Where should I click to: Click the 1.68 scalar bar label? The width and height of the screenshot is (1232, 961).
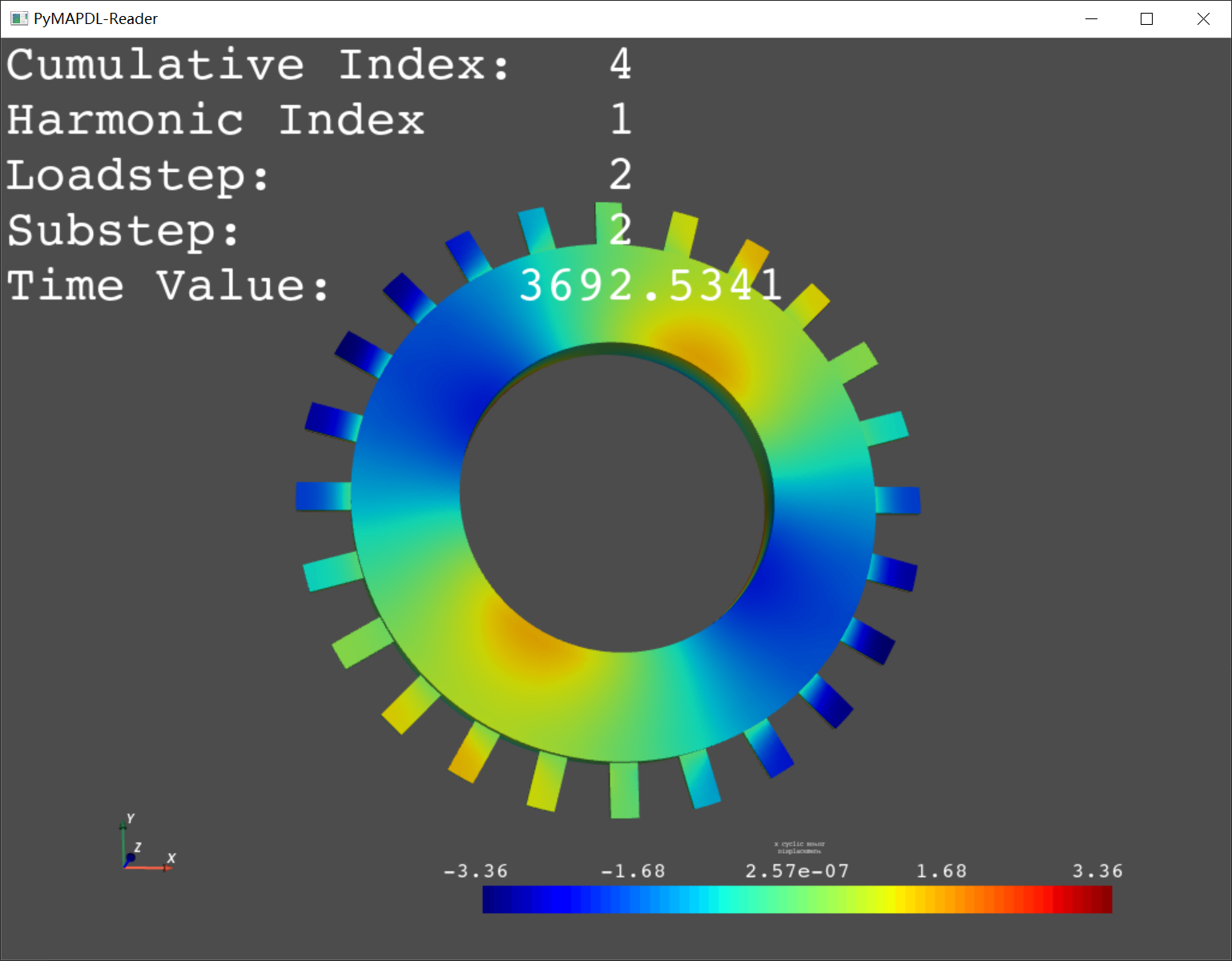point(941,871)
